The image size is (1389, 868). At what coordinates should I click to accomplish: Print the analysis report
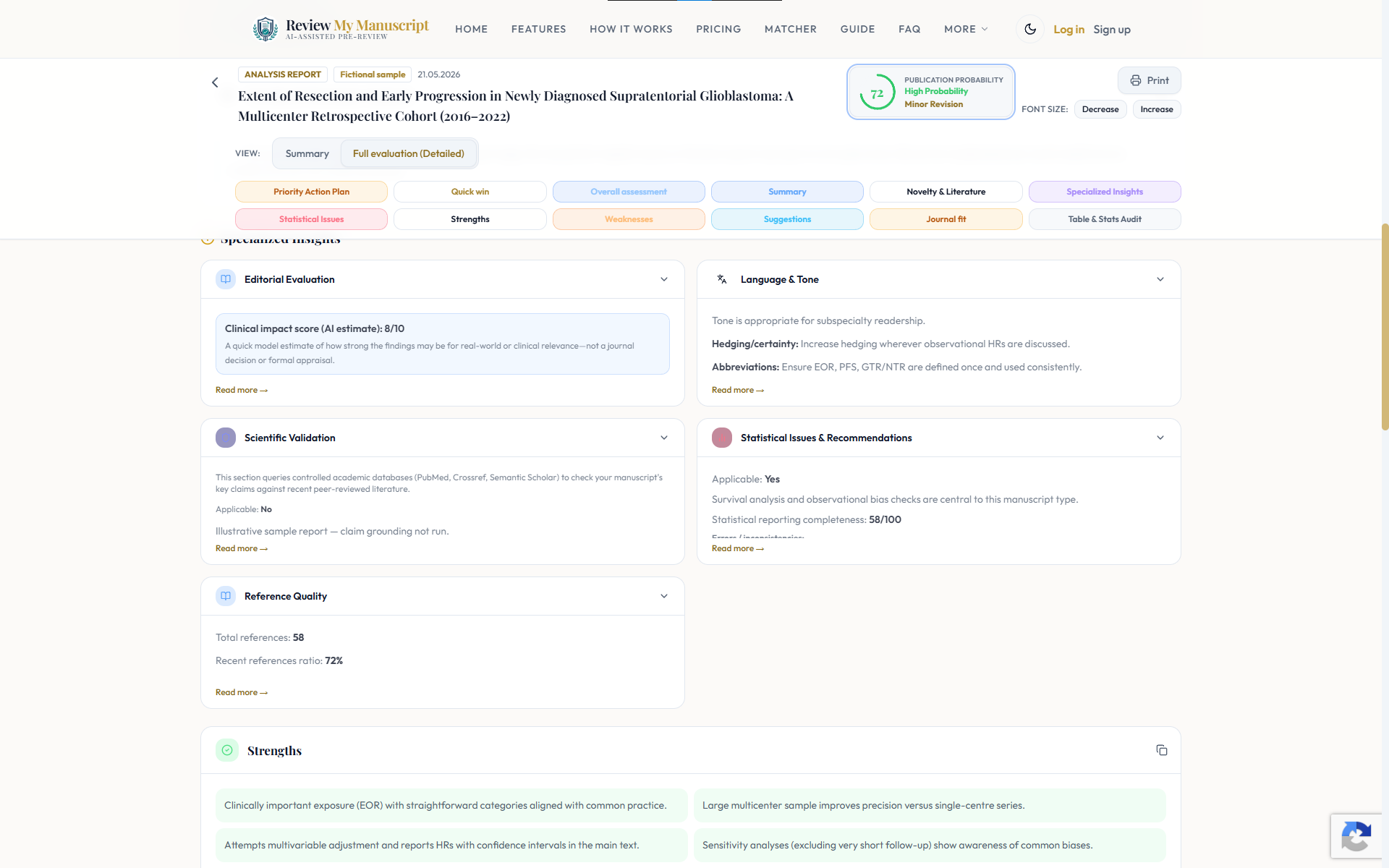(1150, 80)
